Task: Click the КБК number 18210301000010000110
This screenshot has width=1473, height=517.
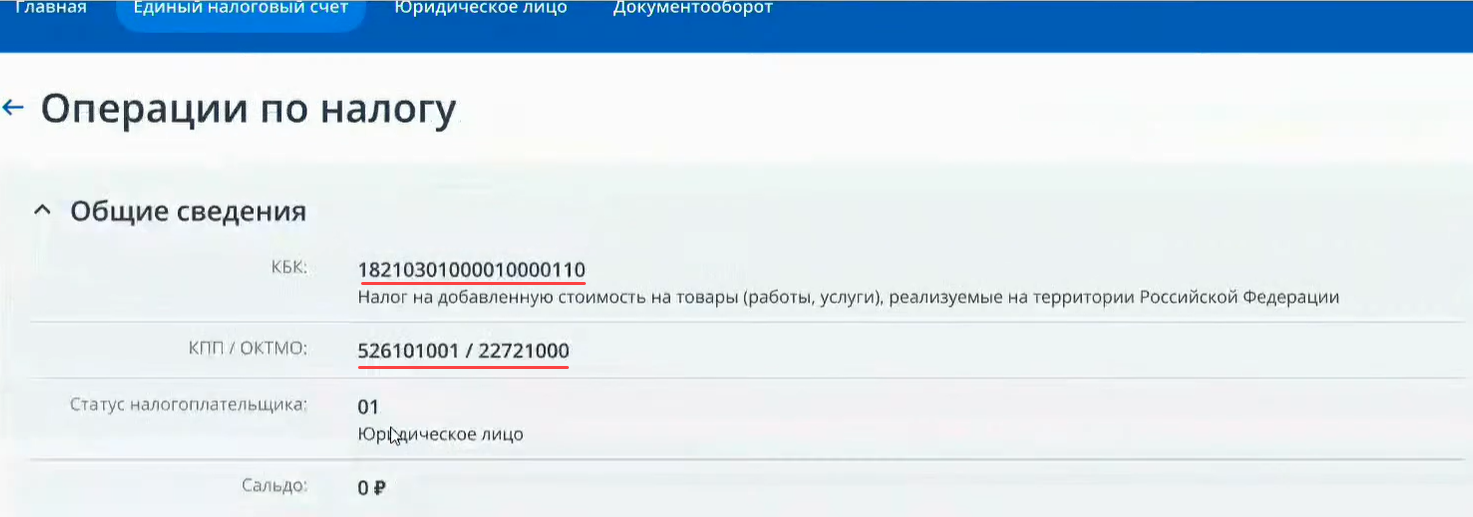Action: (471, 270)
